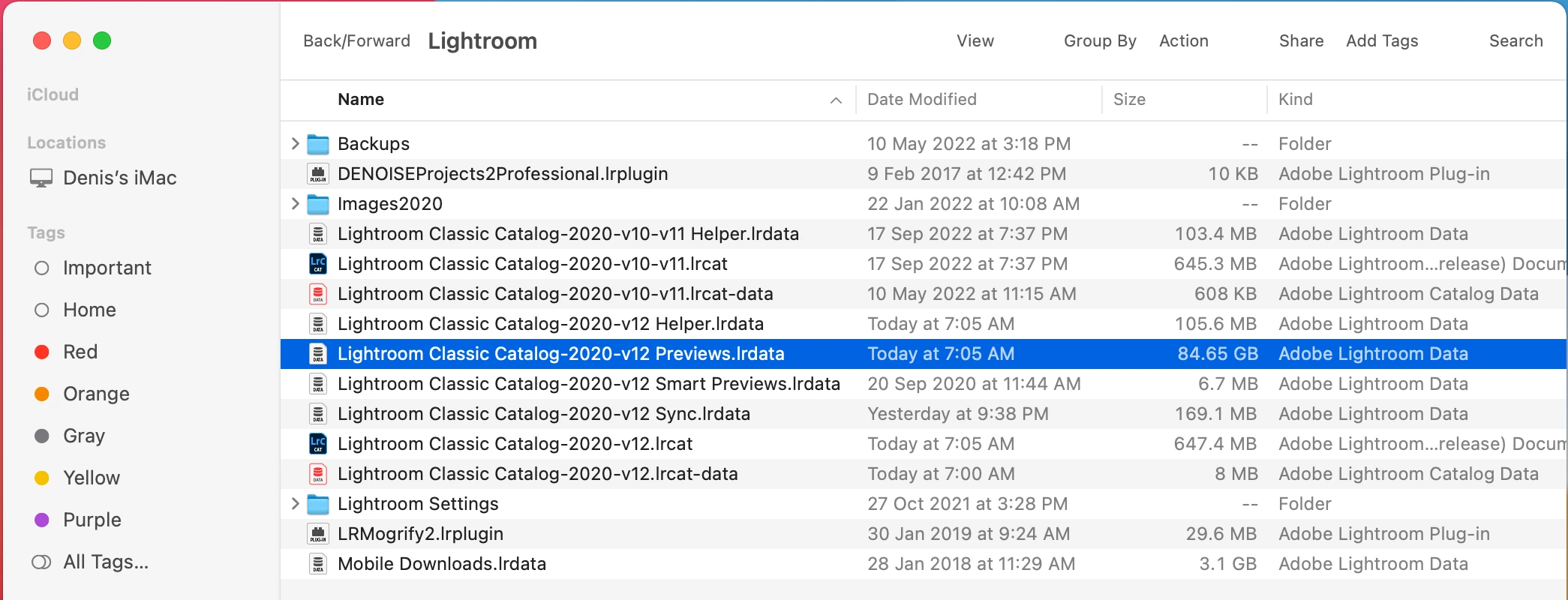This screenshot has height=600, width=1568.
Task: Click the purple color dot next to Purple
Action: coord(42,520)
